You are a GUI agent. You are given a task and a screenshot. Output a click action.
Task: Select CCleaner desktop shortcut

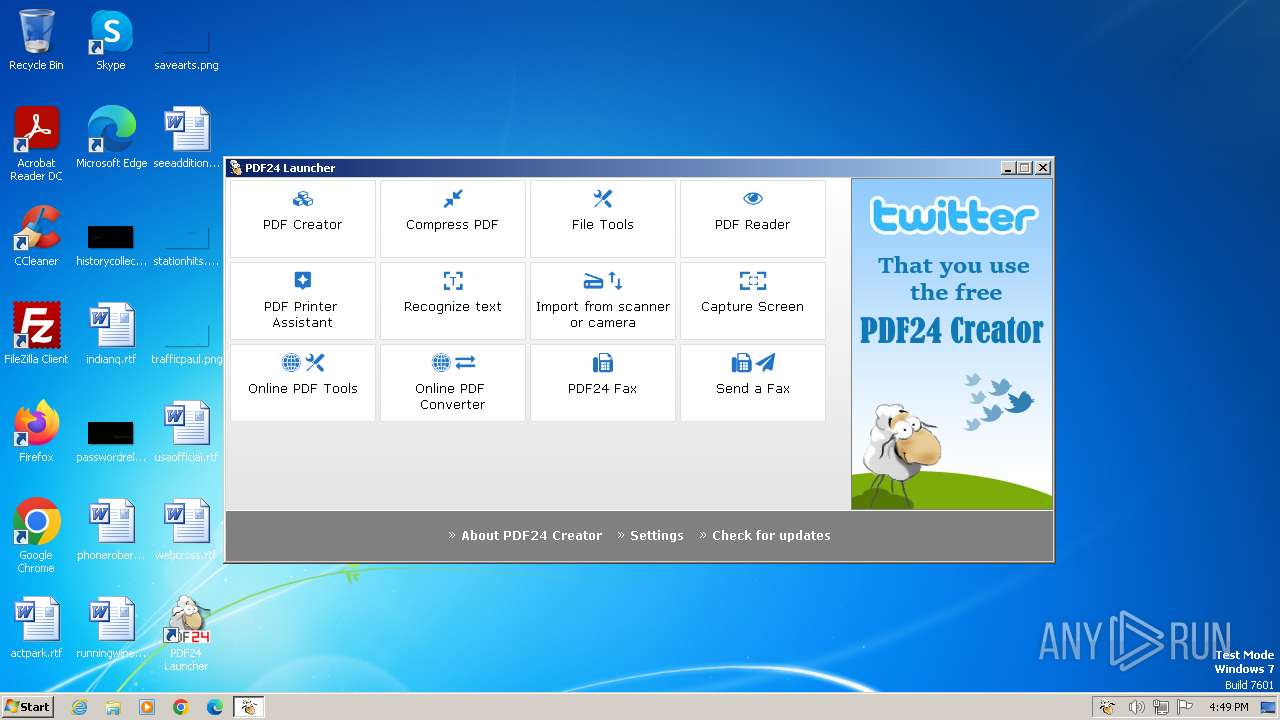36,235
